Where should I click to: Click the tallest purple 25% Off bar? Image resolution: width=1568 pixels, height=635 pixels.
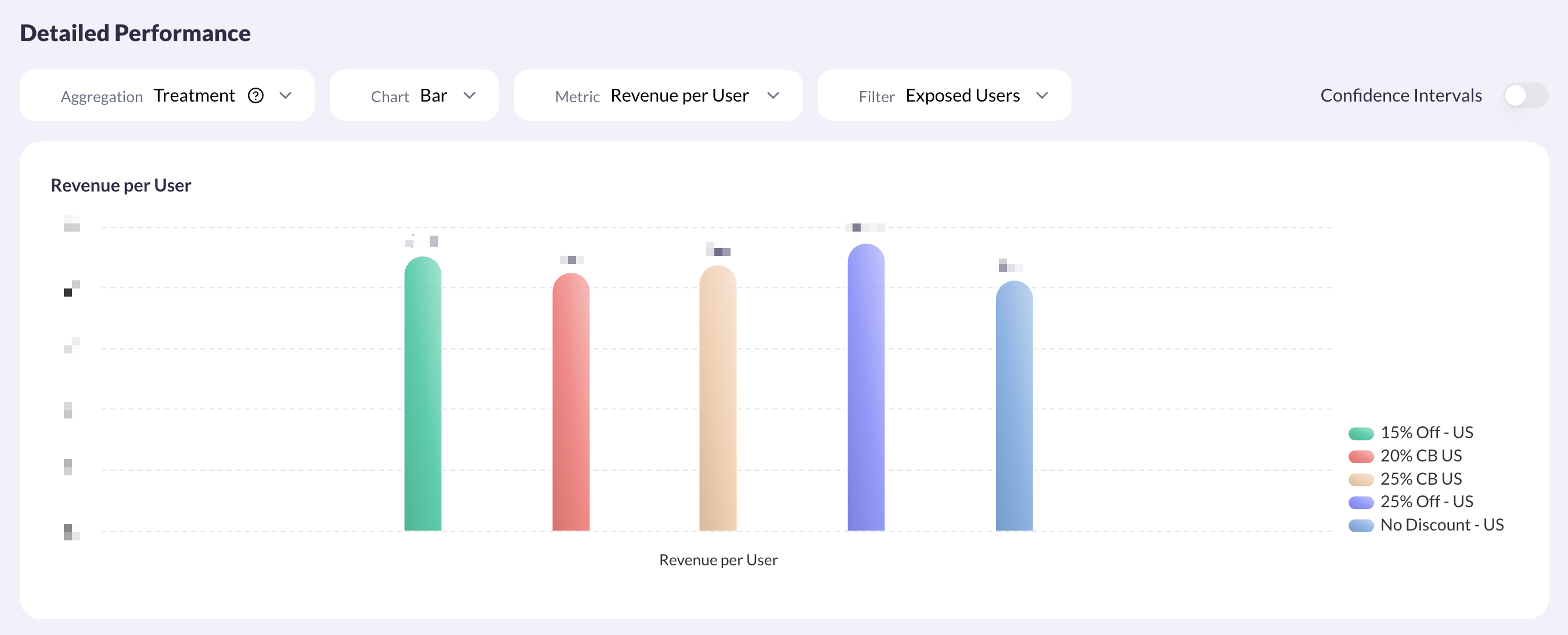[x=865, y=389]
